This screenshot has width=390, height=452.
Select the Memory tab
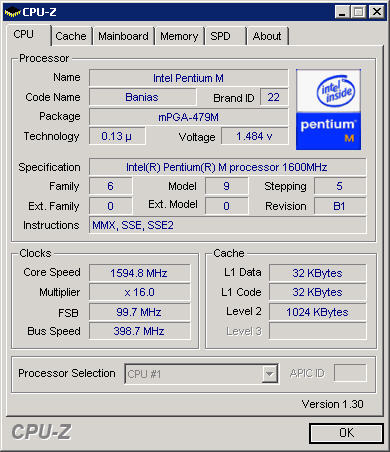pos(179,36)
